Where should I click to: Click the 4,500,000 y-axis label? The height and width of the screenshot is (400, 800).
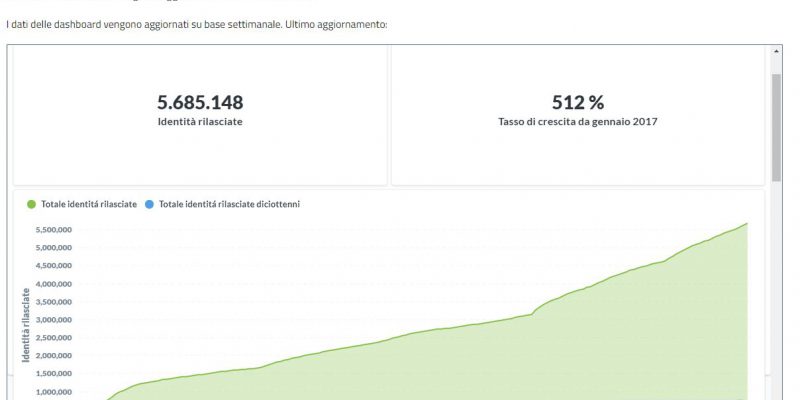point(54,266)
